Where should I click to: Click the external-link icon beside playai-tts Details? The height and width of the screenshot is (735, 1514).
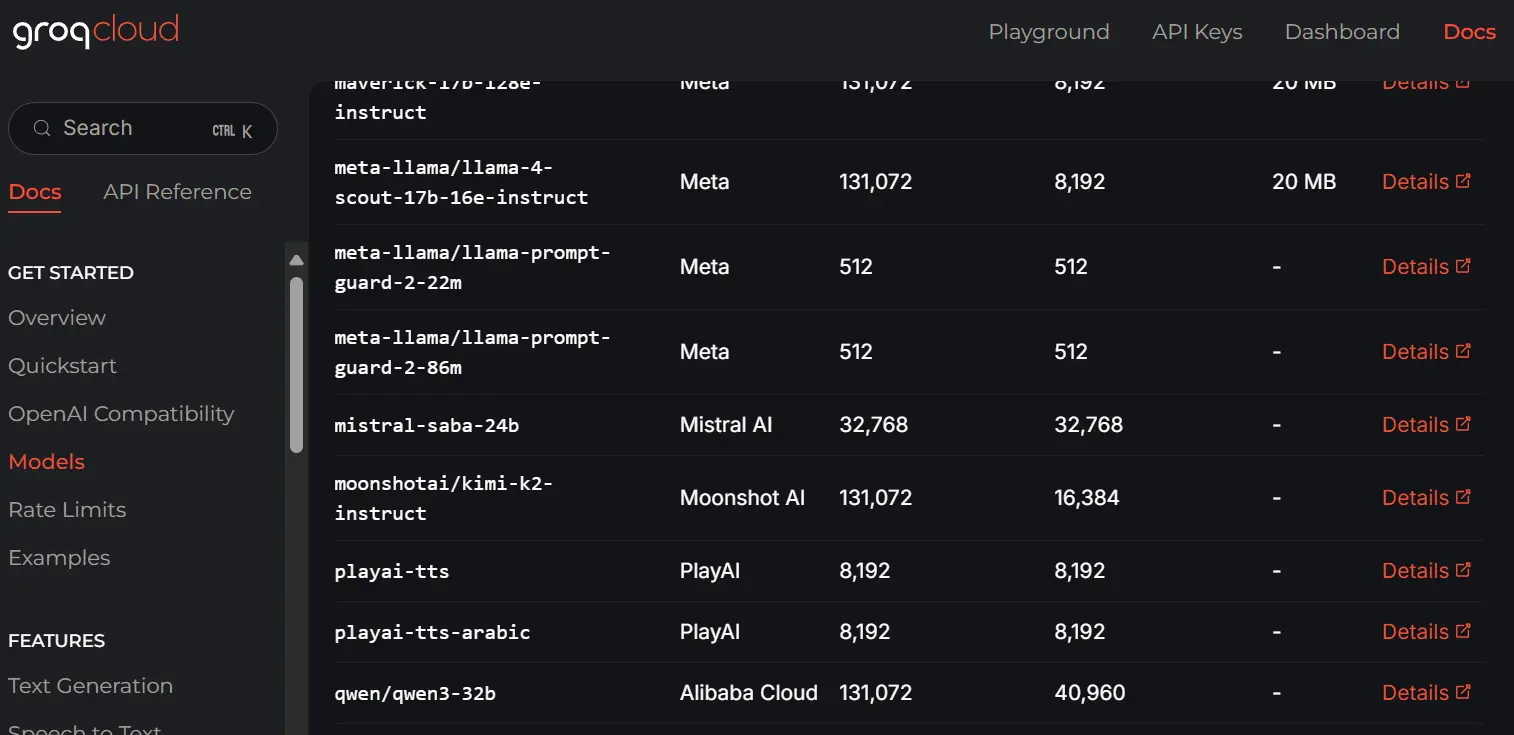click(1463, 570)
